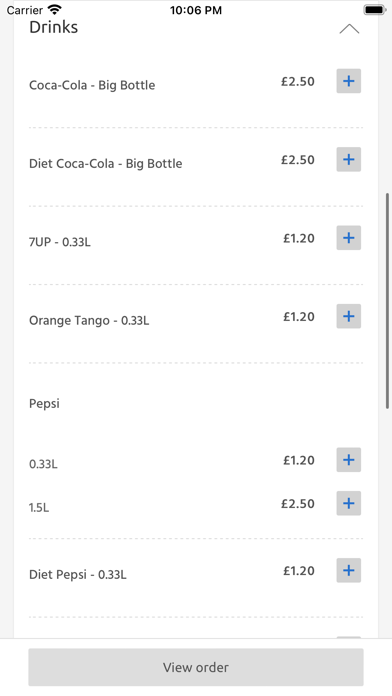This screenshot has height=696, width=392.
Task: Select the Pepsi group heading
Action: coord(44,404)
